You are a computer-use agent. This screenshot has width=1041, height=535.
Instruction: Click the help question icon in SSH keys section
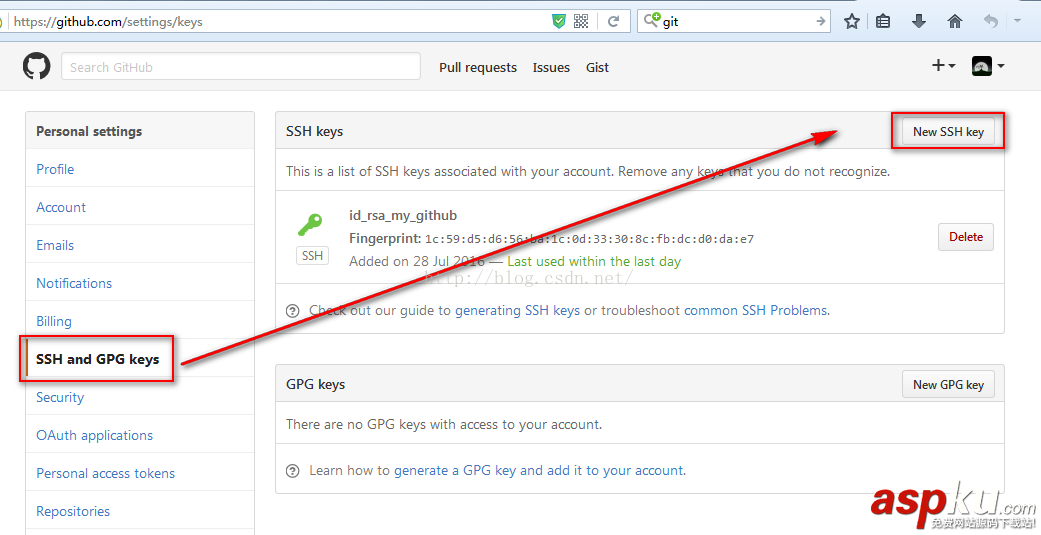coord(292,311)
